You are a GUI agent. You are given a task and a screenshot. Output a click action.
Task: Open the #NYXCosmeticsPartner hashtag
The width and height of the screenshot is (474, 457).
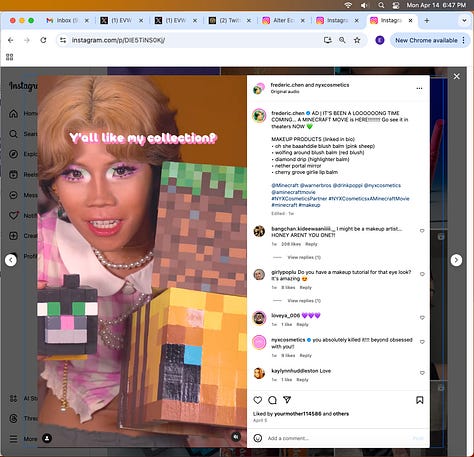(299, 199)
